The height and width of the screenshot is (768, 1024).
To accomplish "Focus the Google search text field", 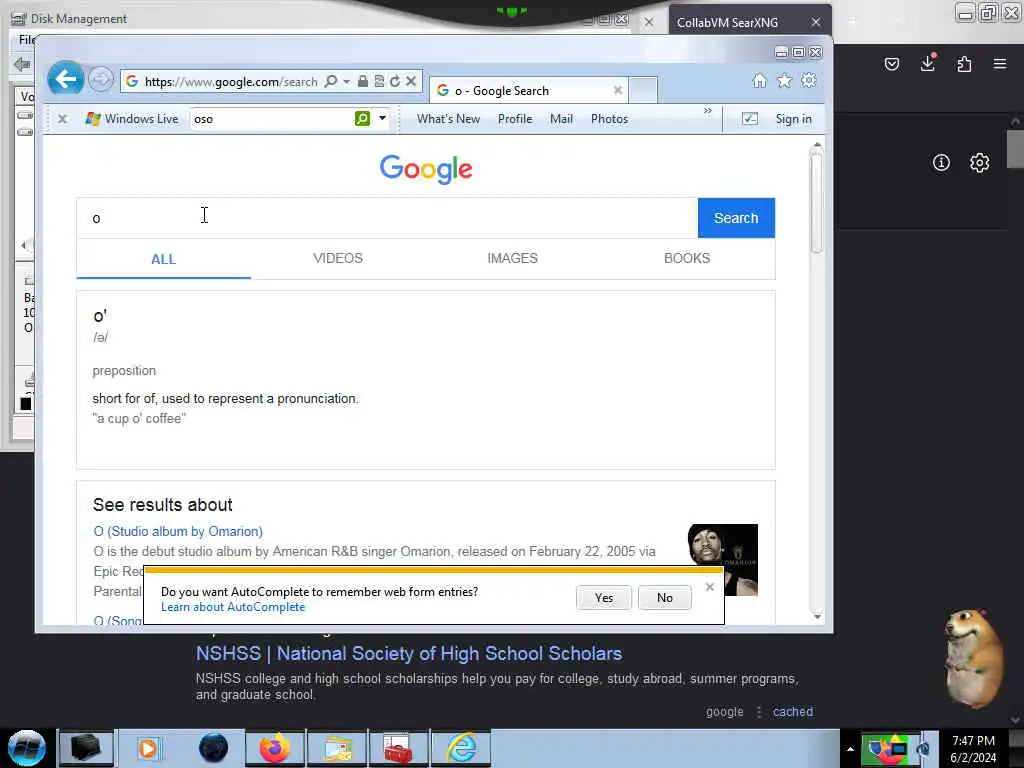I will (x=387, y=218).
